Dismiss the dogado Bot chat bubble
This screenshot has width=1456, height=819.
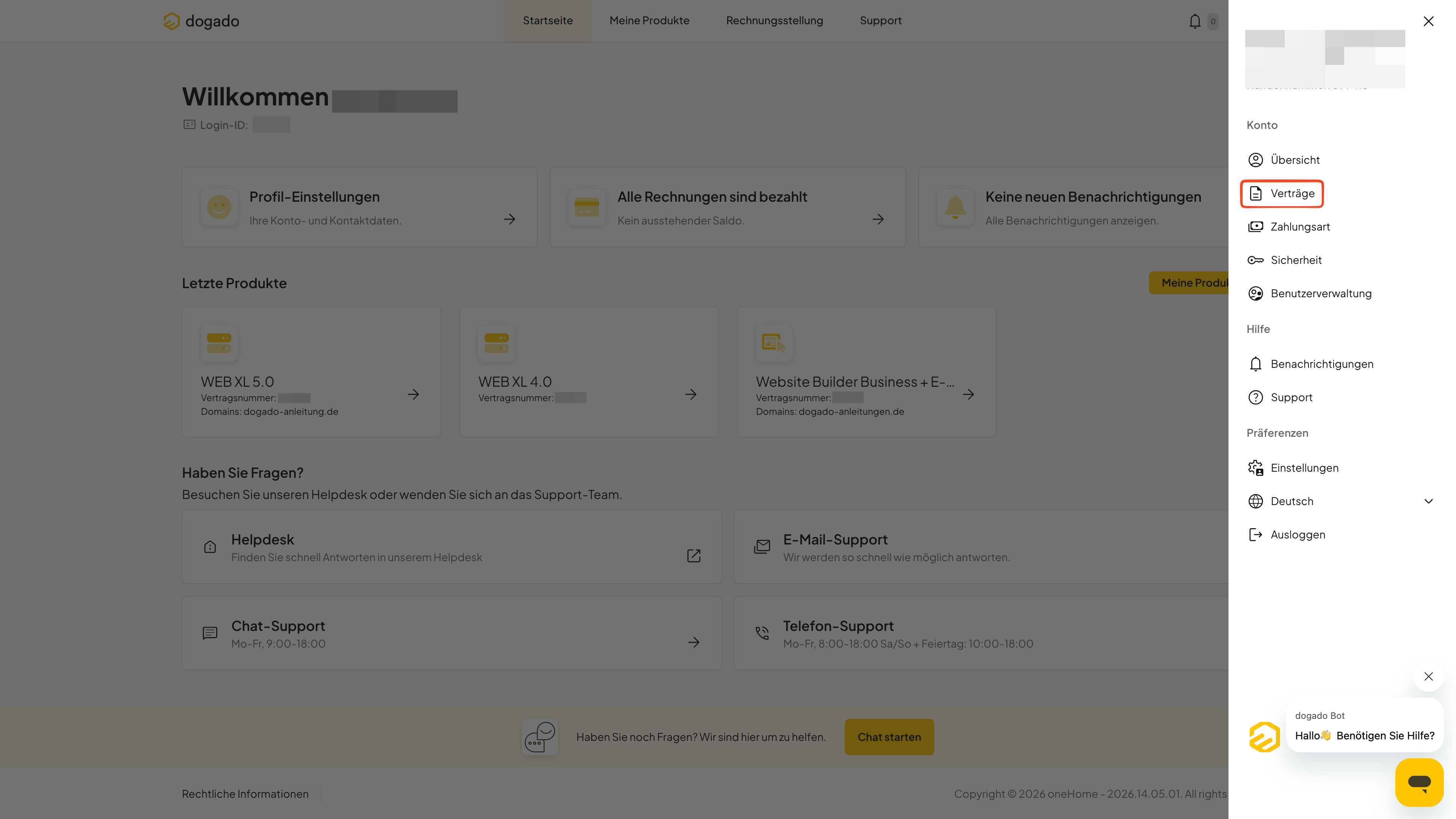tap(1428, 676)
